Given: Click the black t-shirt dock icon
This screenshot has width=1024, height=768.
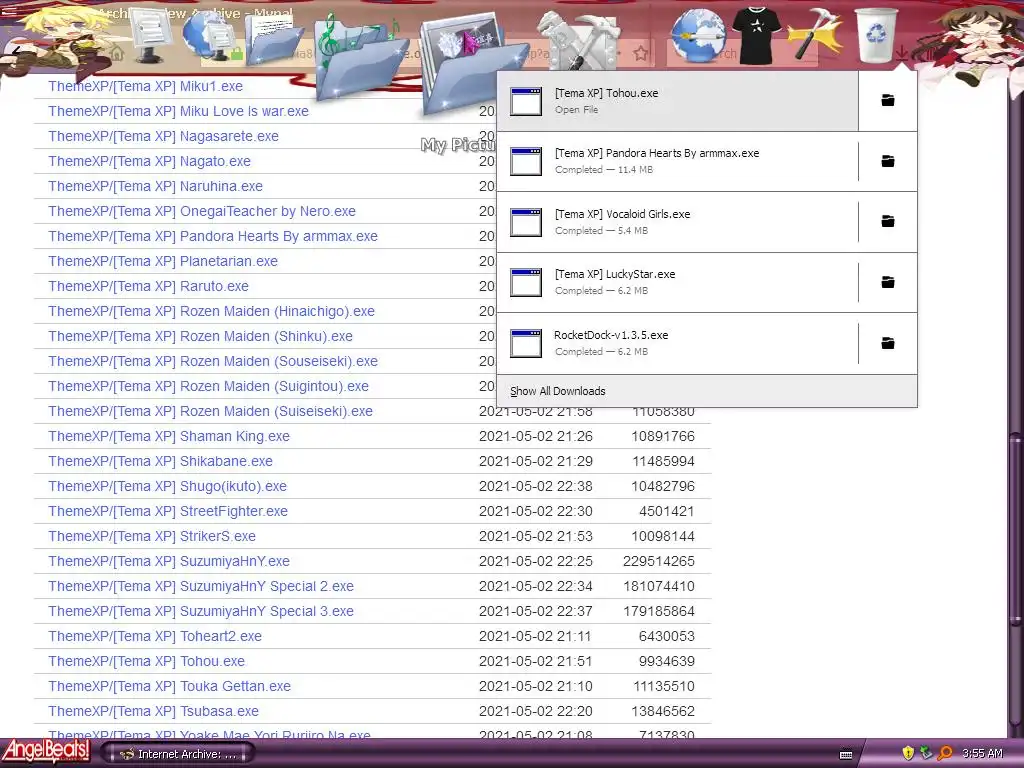Looking at the screenshot, I should pyautogui.click(x=756, y=34).
